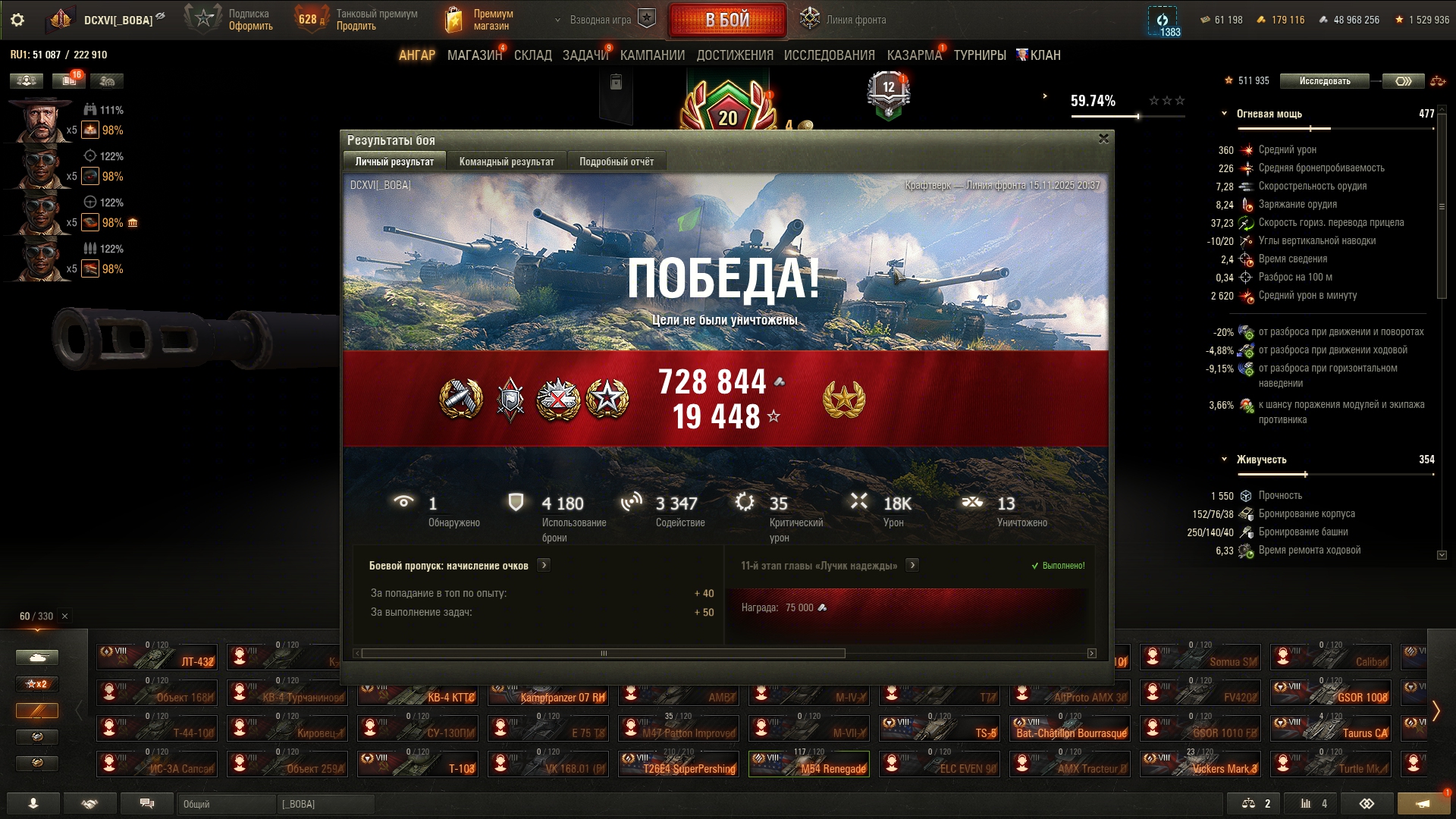Click the Исследовать research button
Viewport: 1456px width, 819px height.
pyautogui.click(x=1325, y=81)
